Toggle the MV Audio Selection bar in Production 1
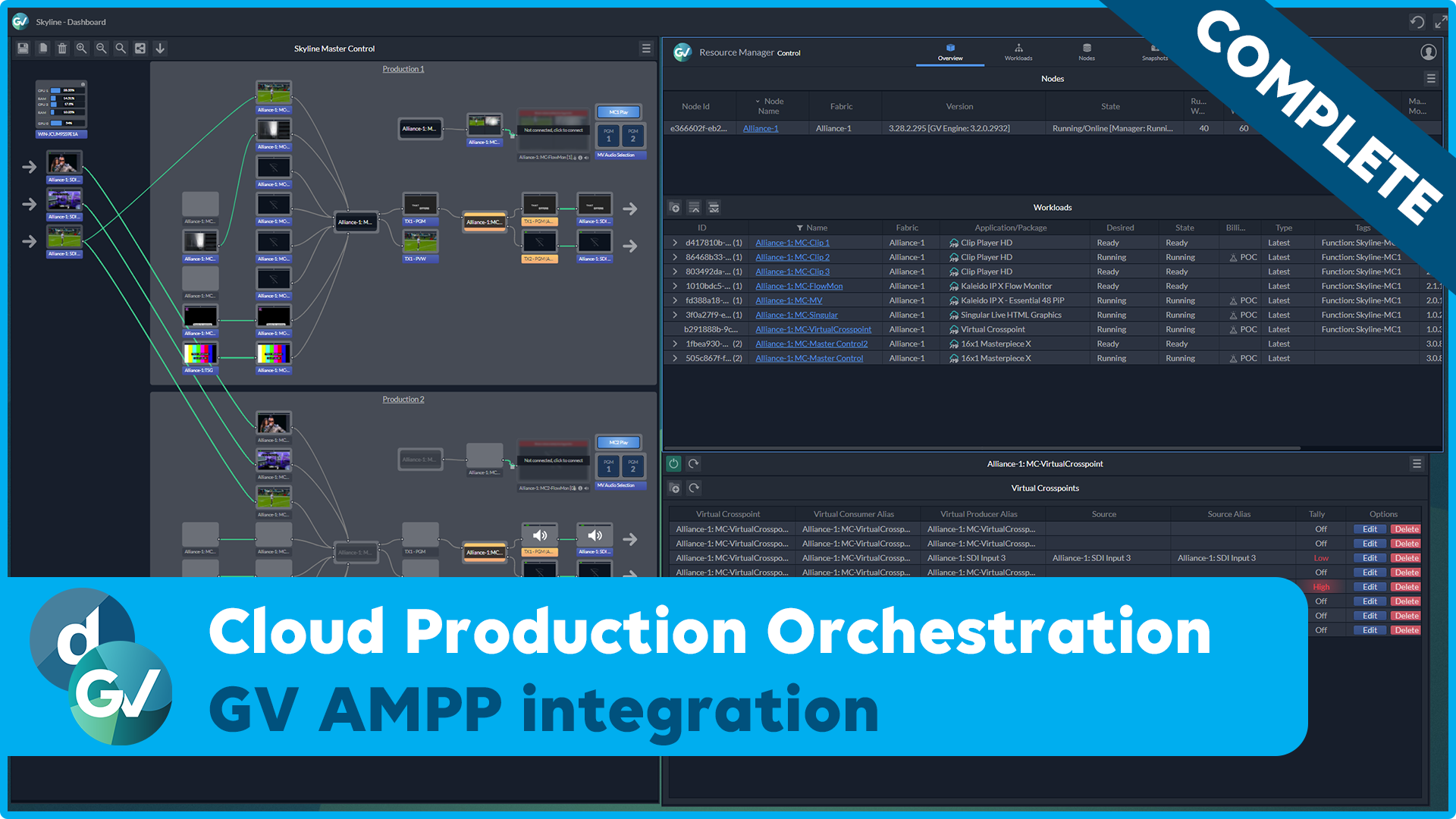 pyautogui.click(x=620, y=155)
